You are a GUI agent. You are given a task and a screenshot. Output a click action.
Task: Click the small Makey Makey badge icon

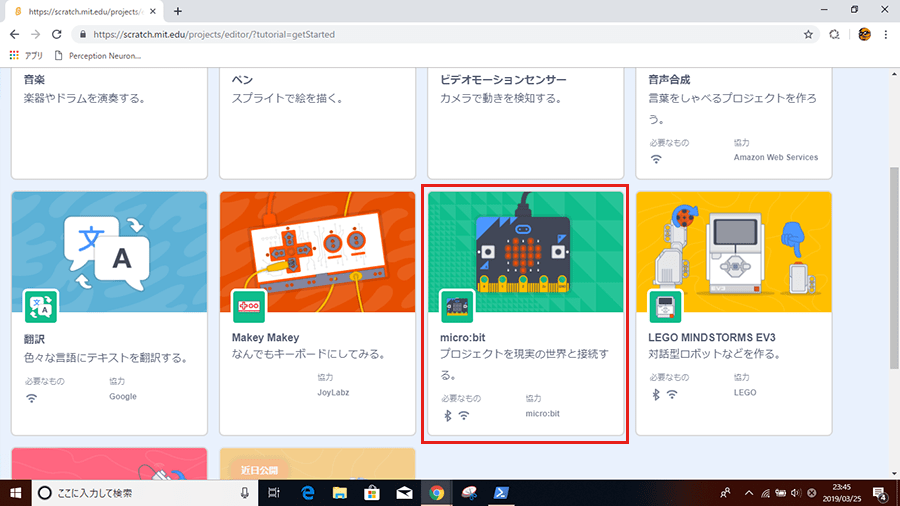coord(249,306)
